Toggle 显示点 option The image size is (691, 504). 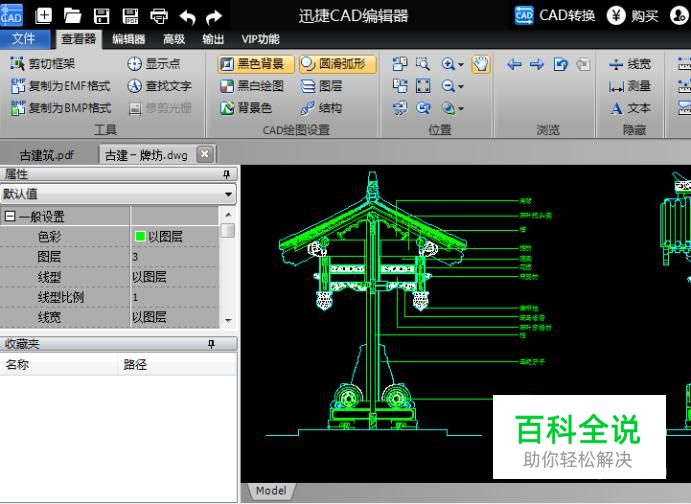tap(154, 64)
